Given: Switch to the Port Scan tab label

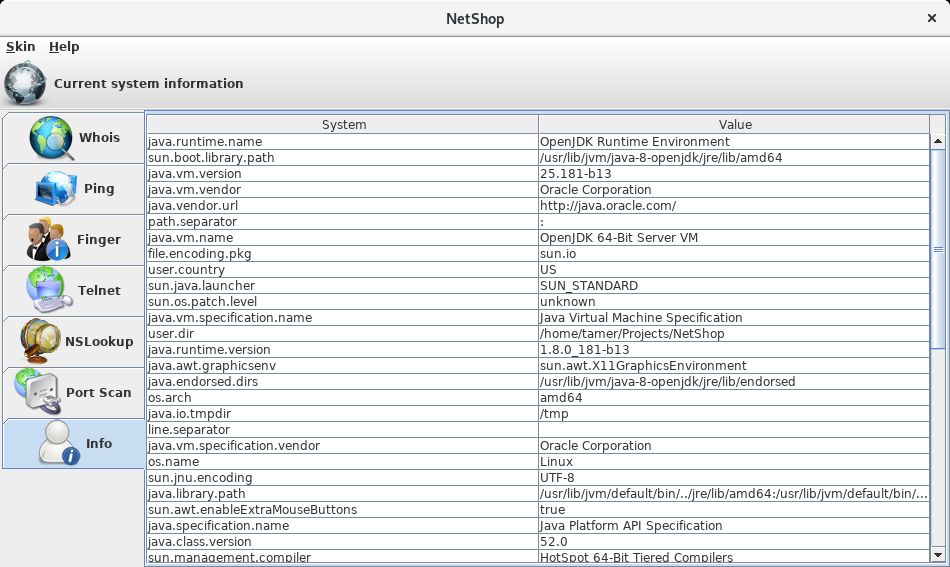Looking at the screenshot, I should [x=99, y=393].
